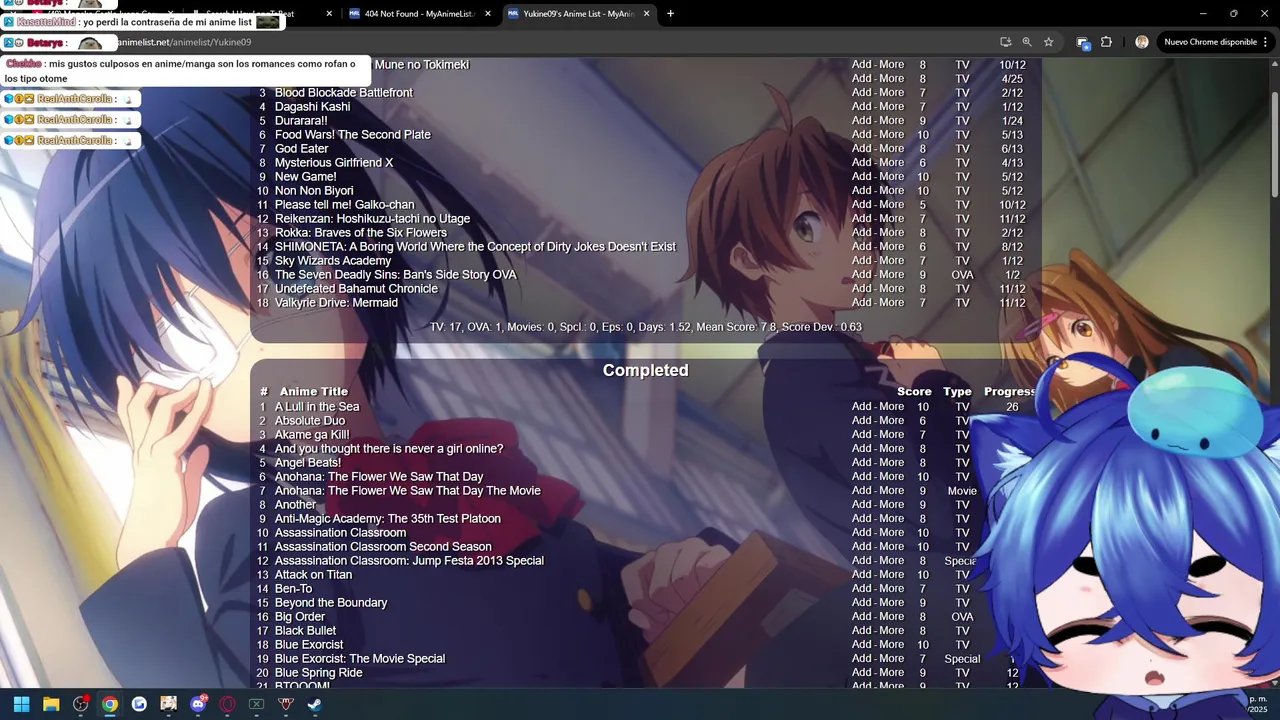Close the Yukine09's Anime List tab
Image resolution: width=1280 pixels, height=720 pixels.
pos(646,14)
